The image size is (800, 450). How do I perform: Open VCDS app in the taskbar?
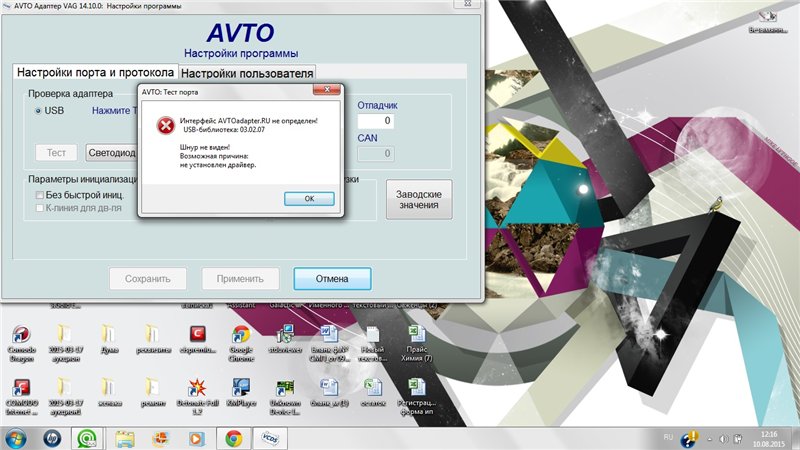(270, 437)
